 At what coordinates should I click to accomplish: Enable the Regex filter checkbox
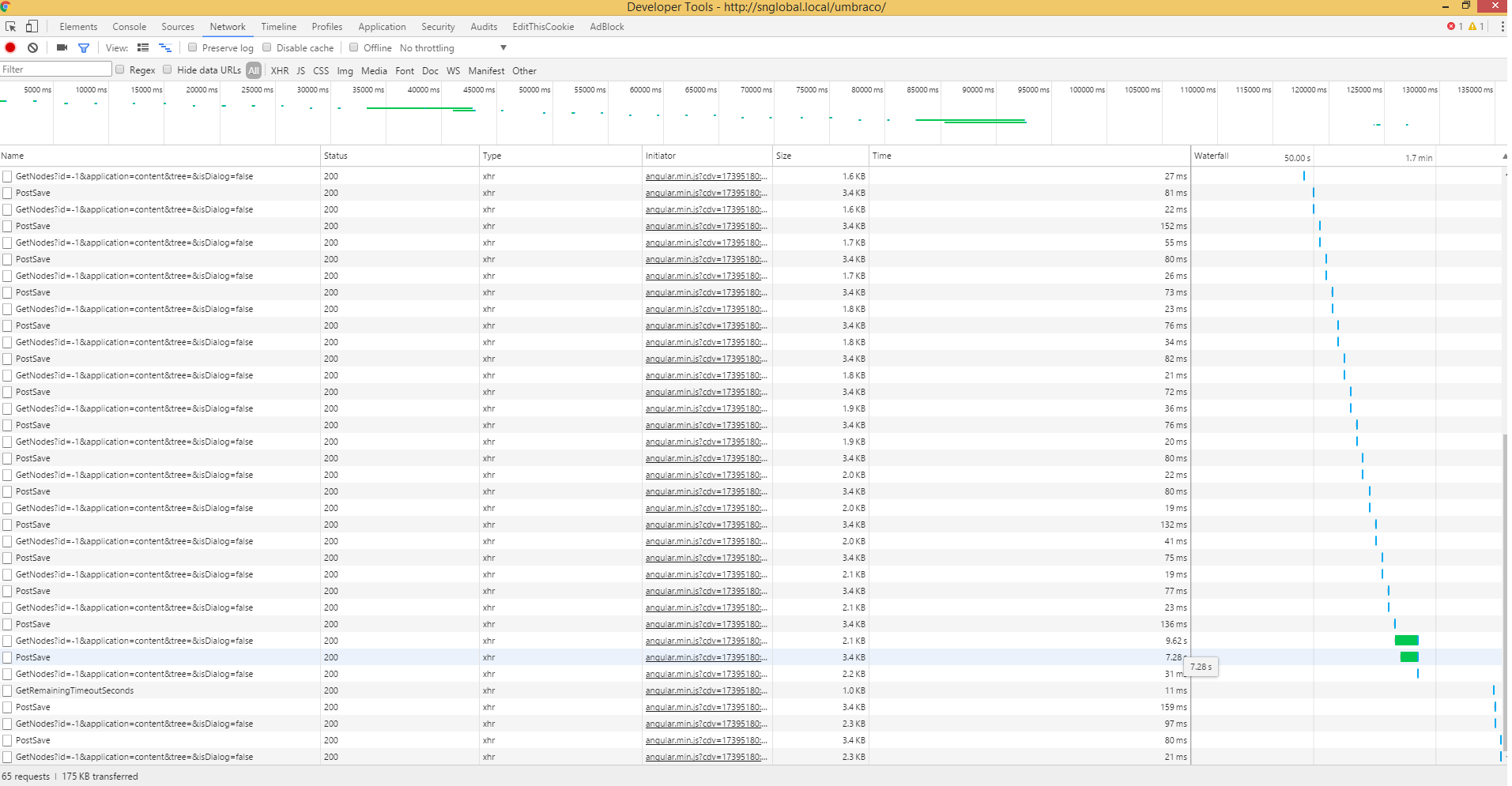click(x=120, y=70)
